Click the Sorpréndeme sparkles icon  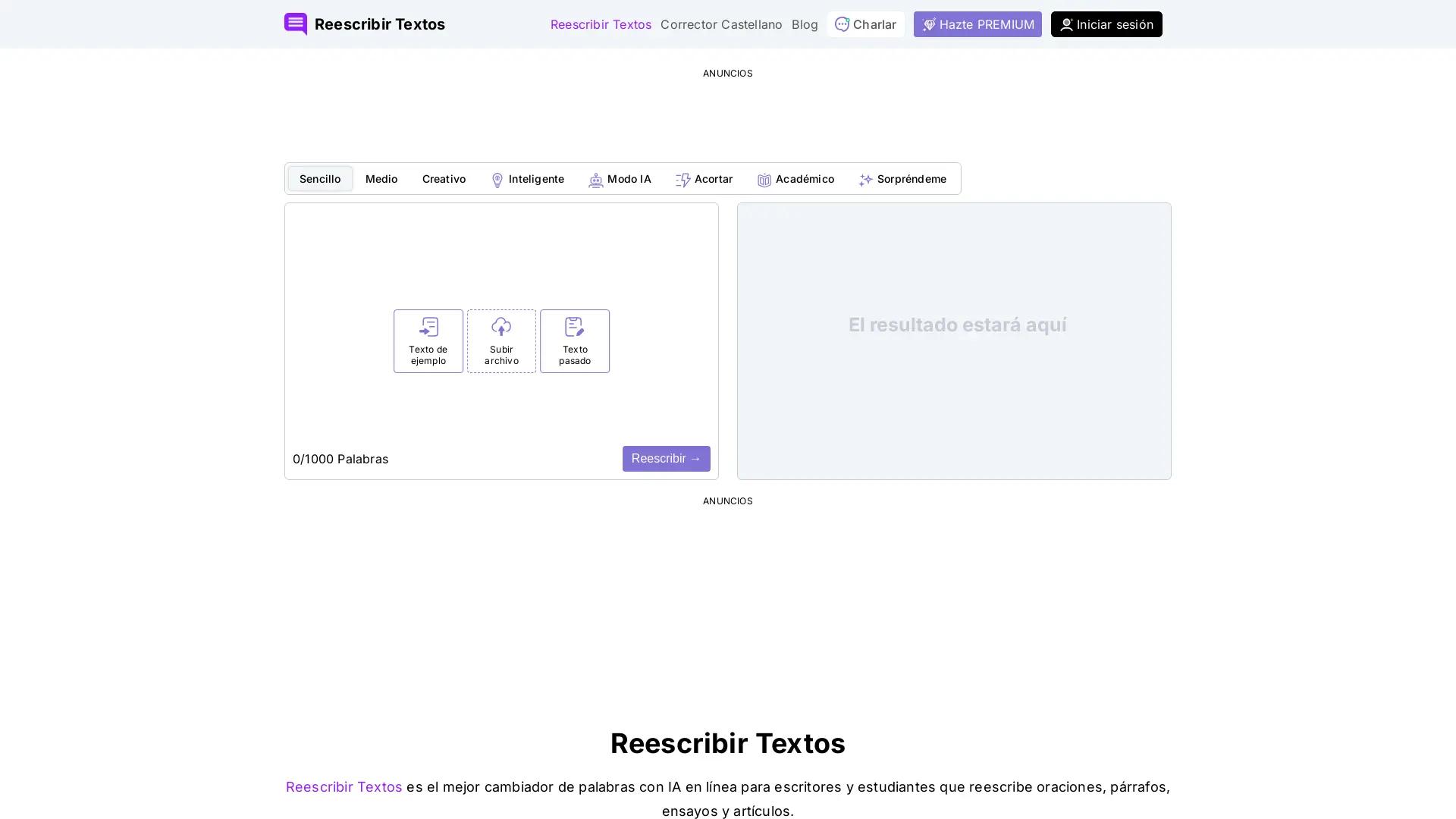(x=864, y=180)
